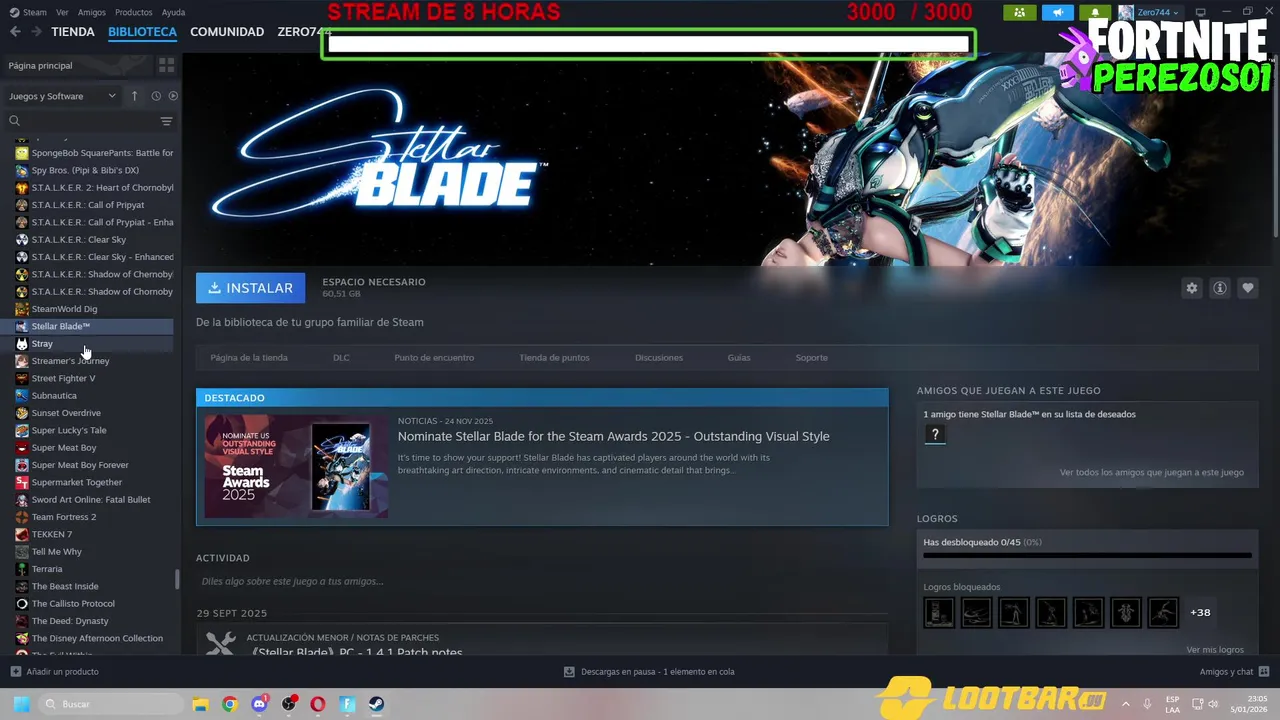
Task: Open the Guías link
Action: click(739, 357)
